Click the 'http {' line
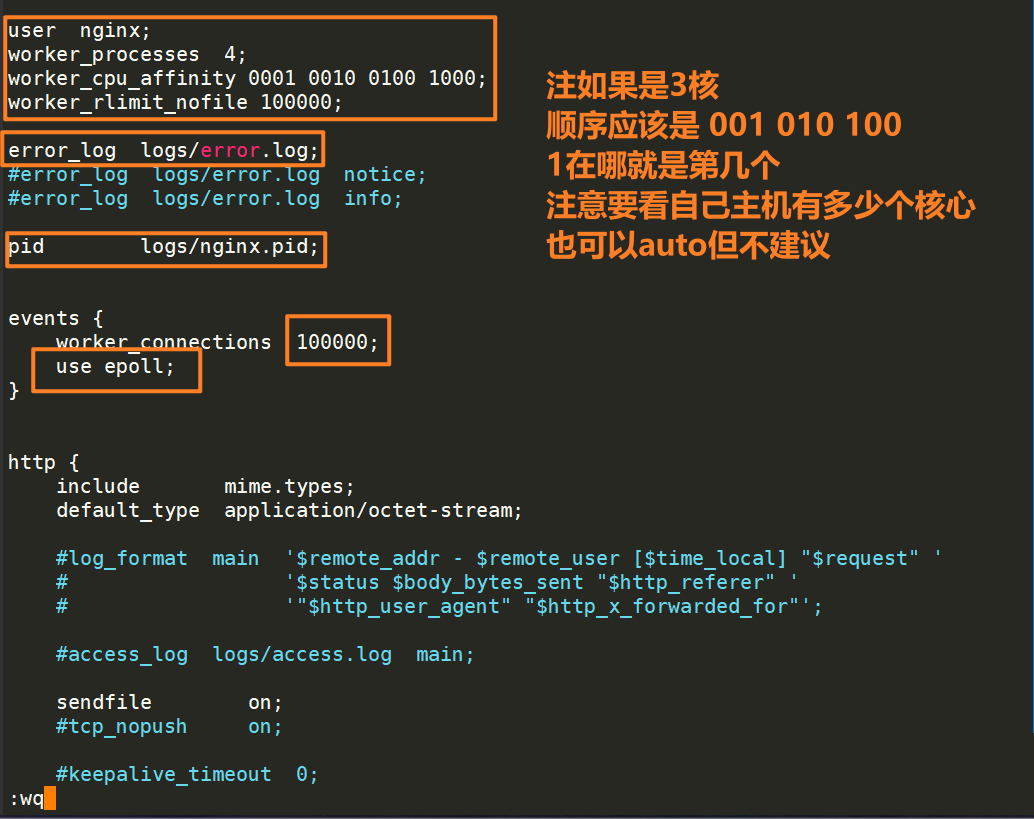 (x=44, y=462)
